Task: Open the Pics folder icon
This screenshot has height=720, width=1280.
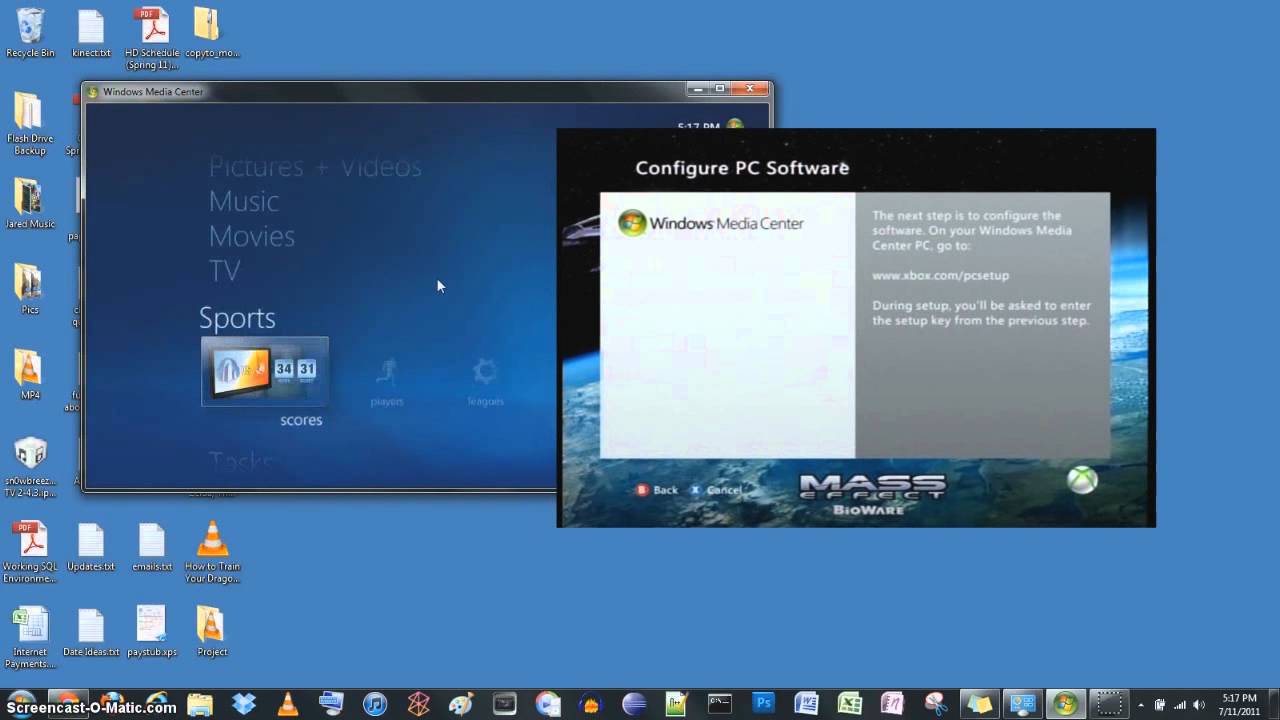Action: (30, 289)
